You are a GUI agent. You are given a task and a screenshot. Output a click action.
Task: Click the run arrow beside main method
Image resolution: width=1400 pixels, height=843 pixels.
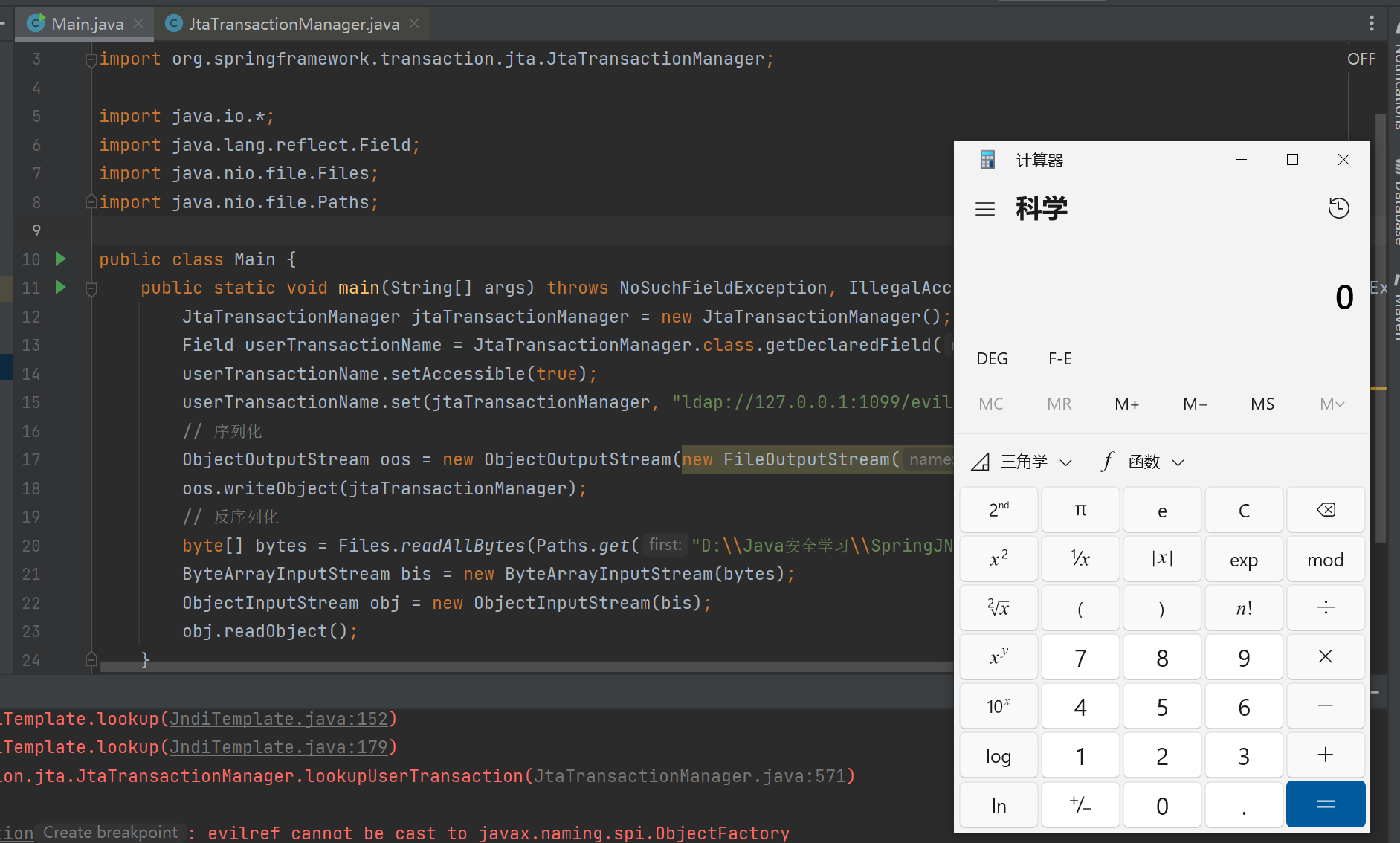(61, 287)
